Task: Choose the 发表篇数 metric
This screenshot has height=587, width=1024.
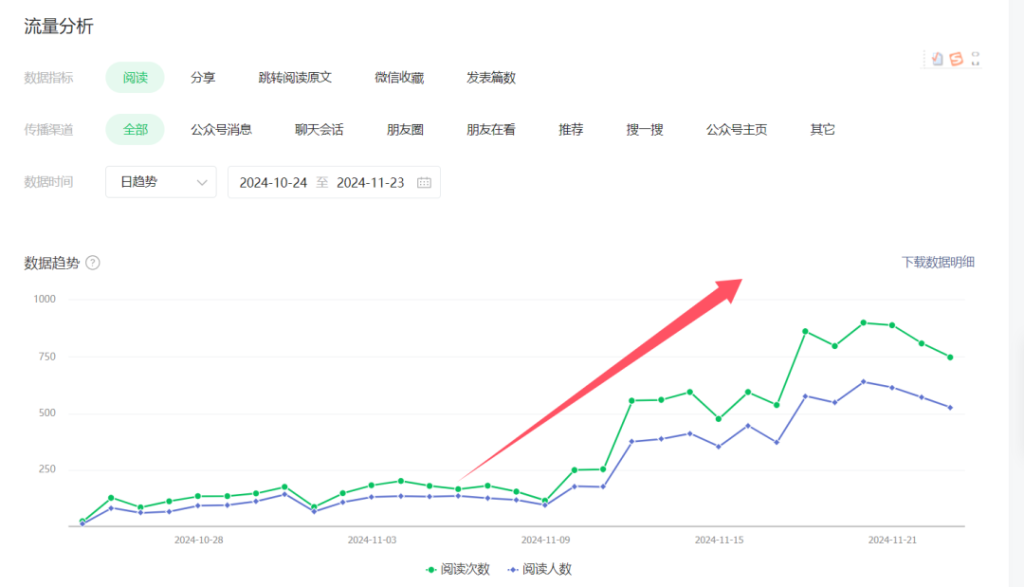Action: (x=491, y=77)
